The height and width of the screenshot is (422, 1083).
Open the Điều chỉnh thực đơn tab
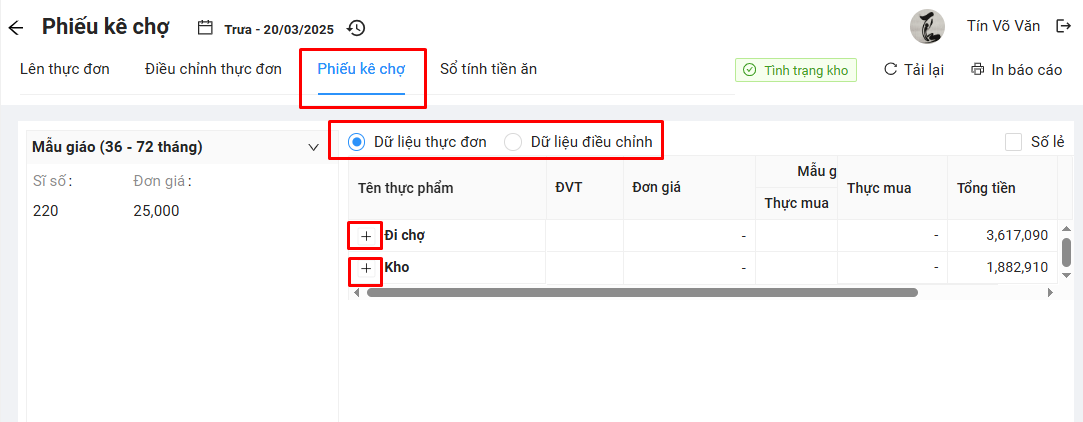tap(213, 69)
